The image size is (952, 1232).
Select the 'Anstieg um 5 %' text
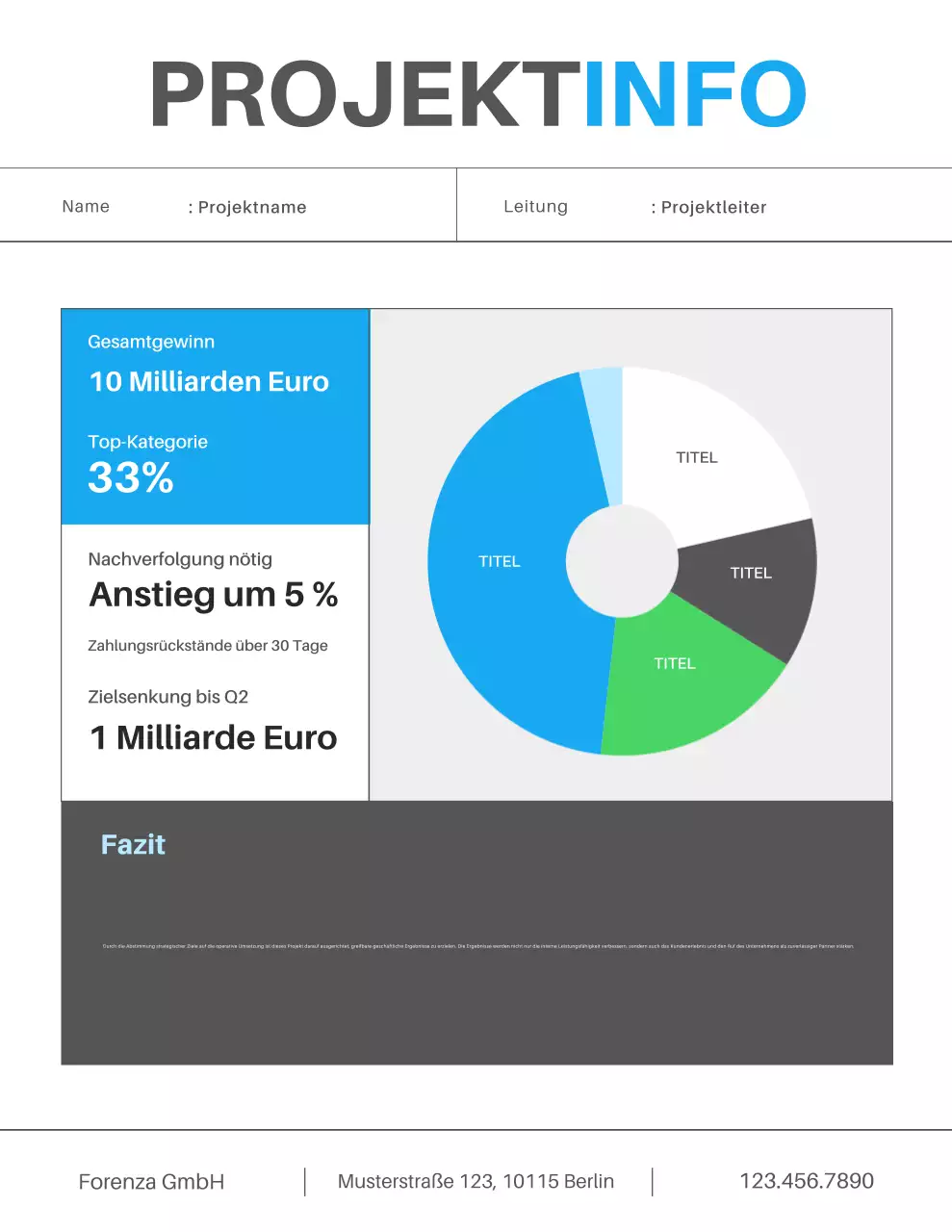coord(214,595)
